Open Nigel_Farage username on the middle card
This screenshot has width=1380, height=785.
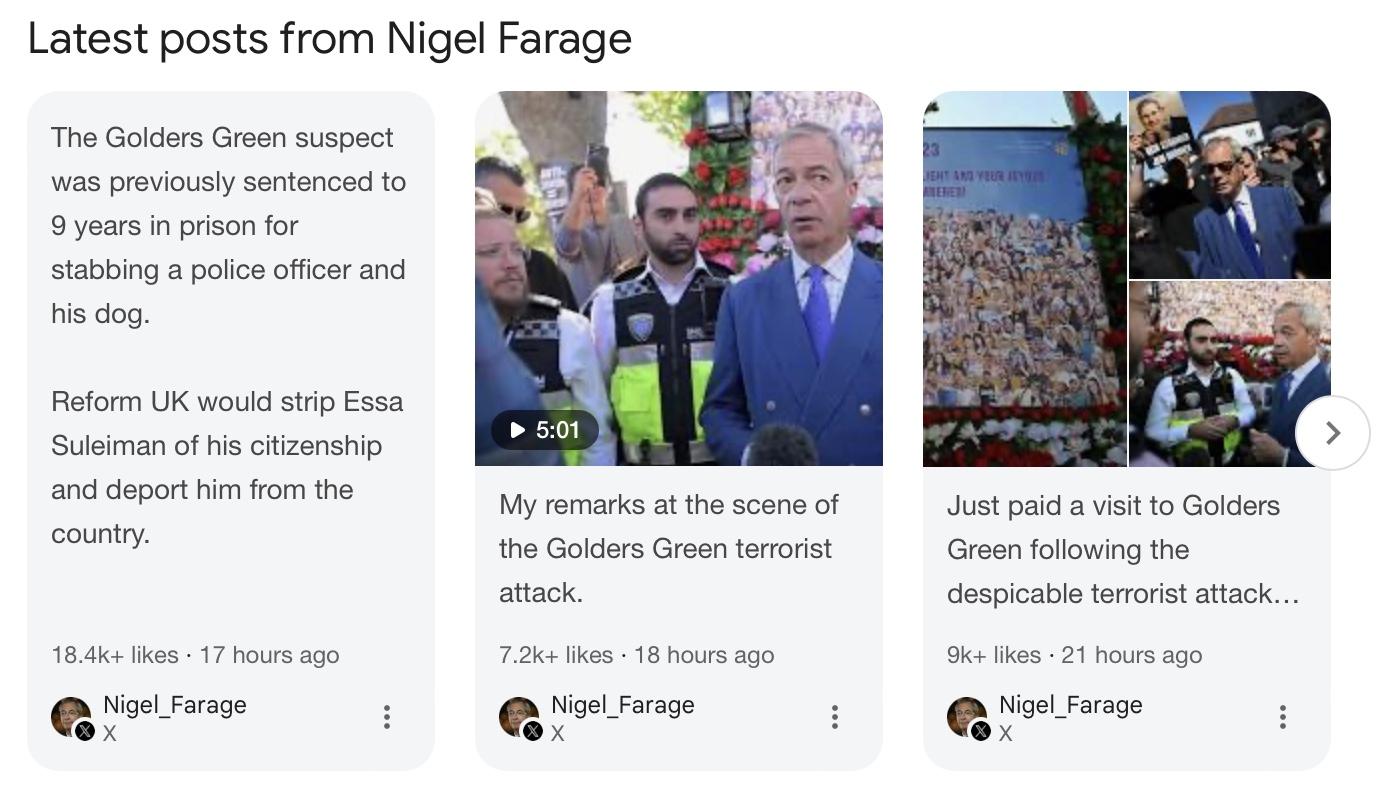point(623,705)
